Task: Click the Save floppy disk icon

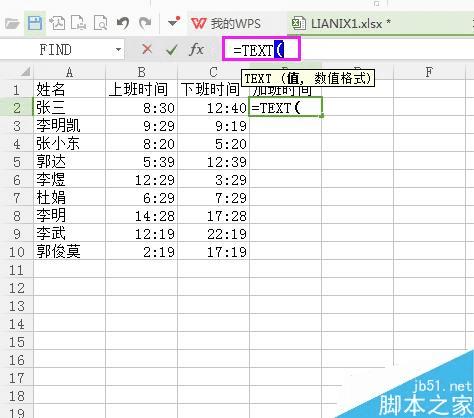Action: 35,23
